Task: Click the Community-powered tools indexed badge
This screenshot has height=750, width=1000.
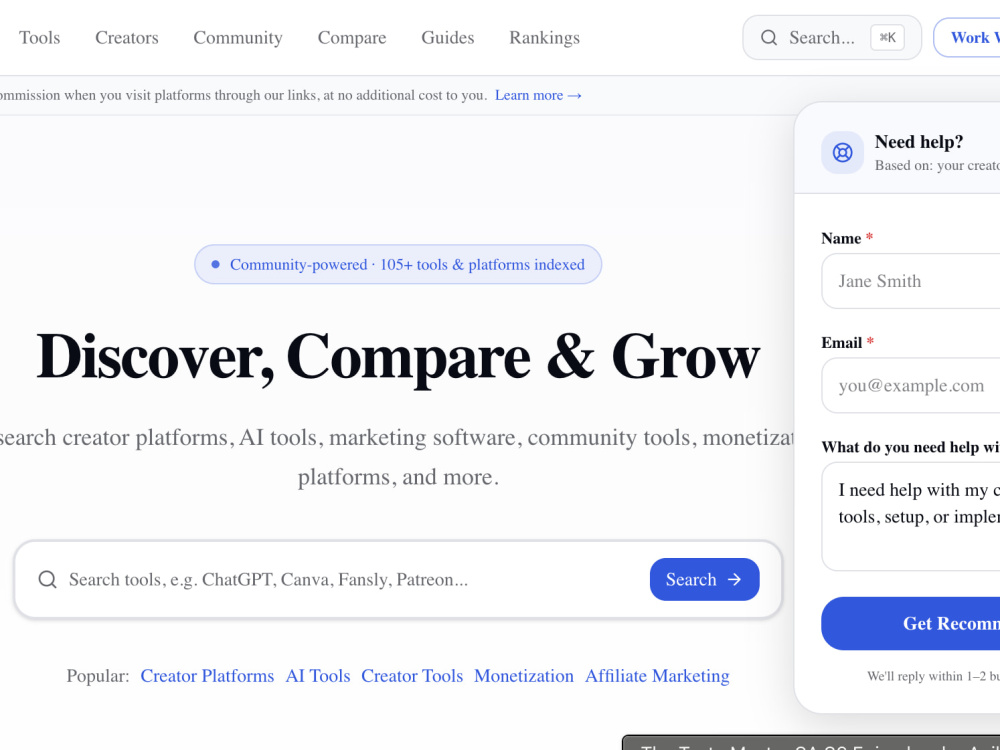Action: (398, 264)
